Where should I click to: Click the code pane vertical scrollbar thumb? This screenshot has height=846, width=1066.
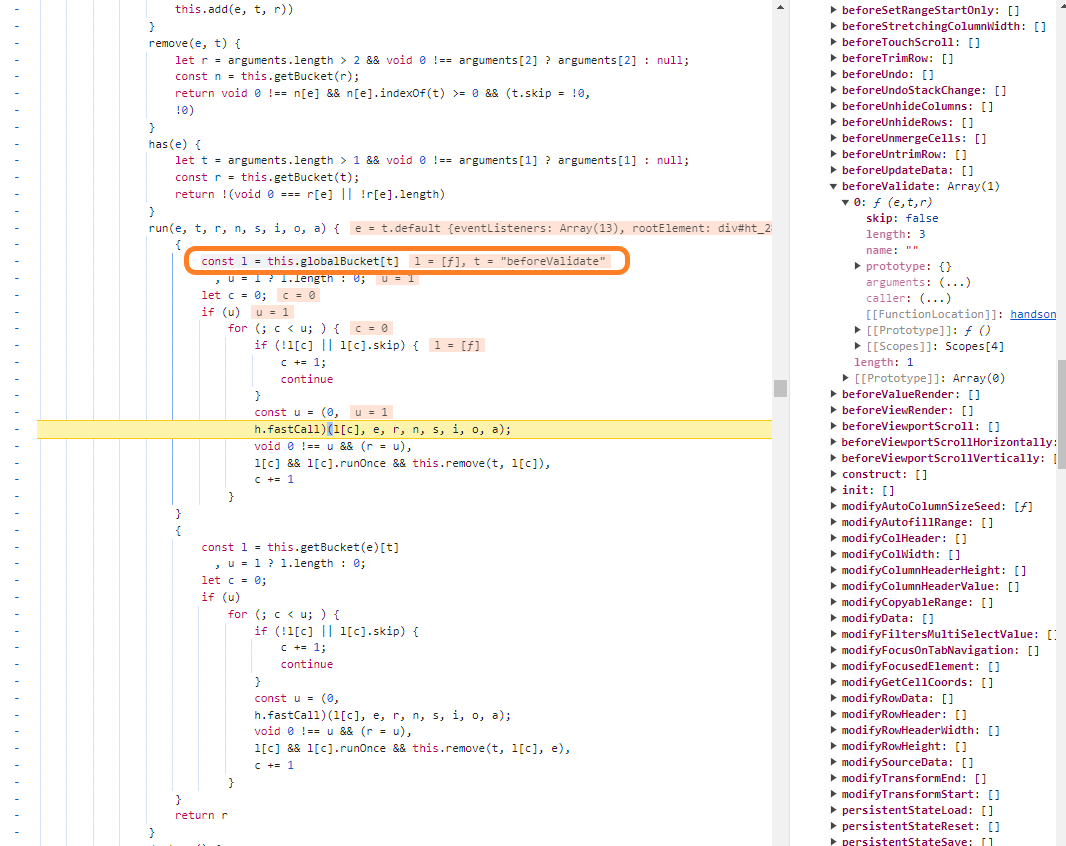[780, 388]
